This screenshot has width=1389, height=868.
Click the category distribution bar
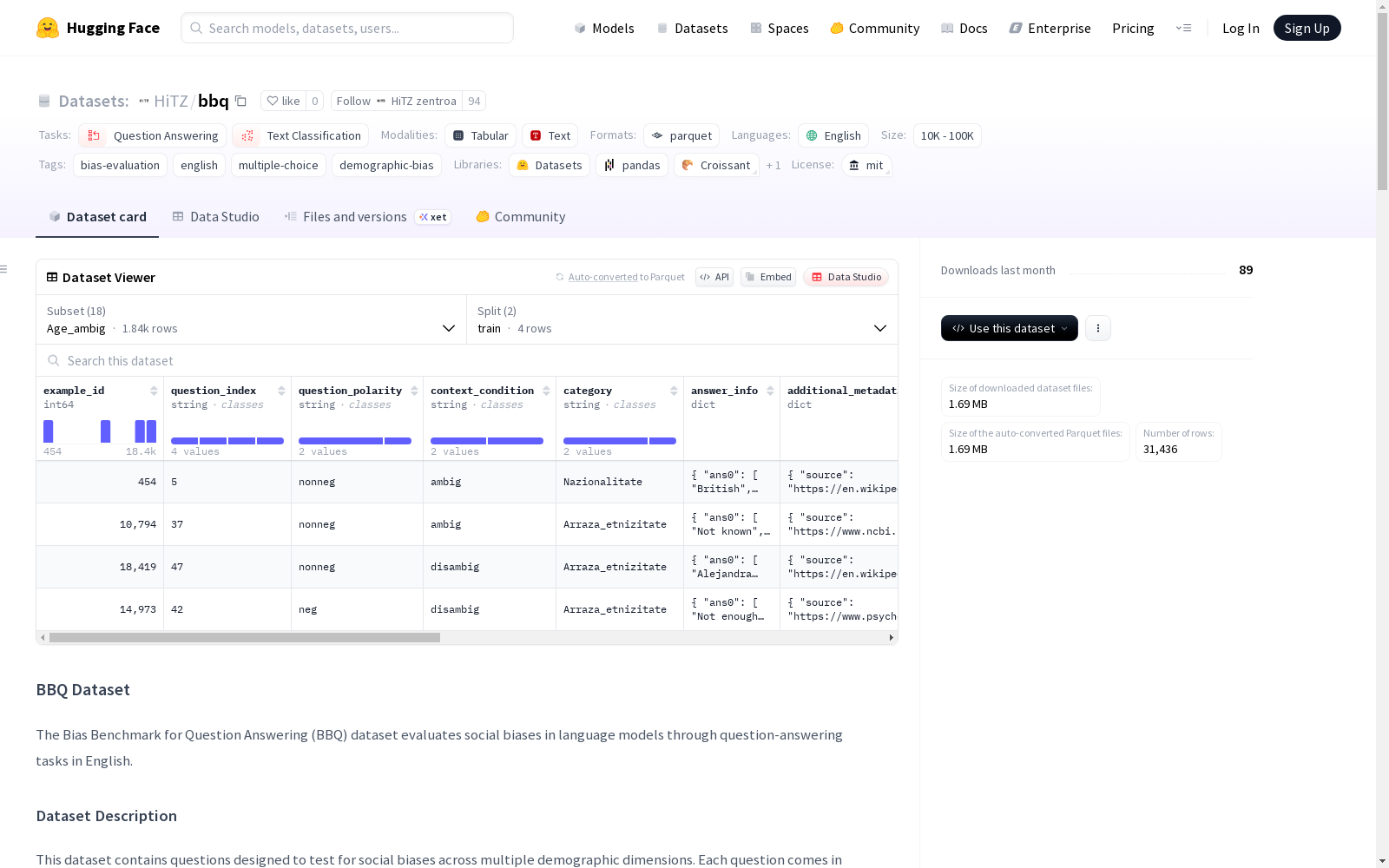coord(620,441)
